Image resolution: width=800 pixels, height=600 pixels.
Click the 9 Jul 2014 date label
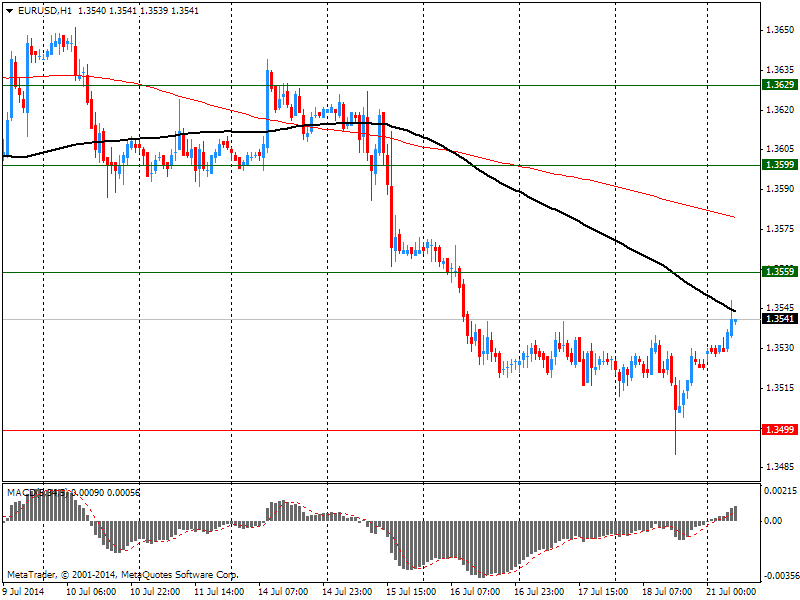pyautogui.click(x=24, y=592)
